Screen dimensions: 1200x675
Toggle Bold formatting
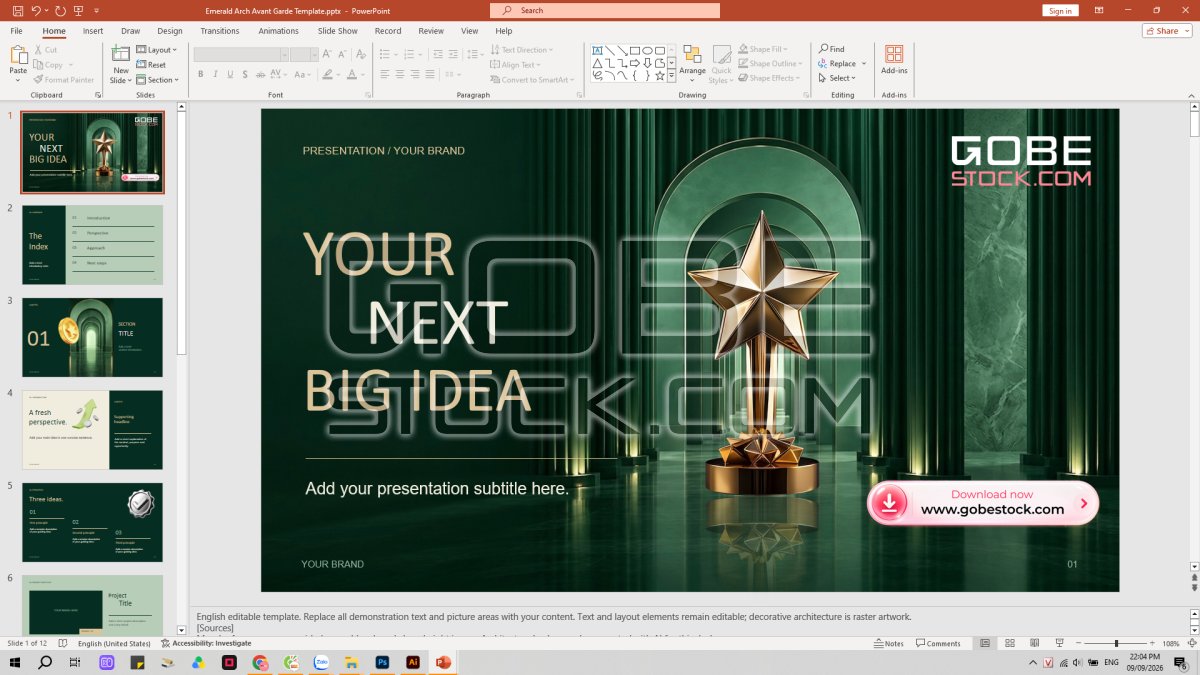[200, 74]
